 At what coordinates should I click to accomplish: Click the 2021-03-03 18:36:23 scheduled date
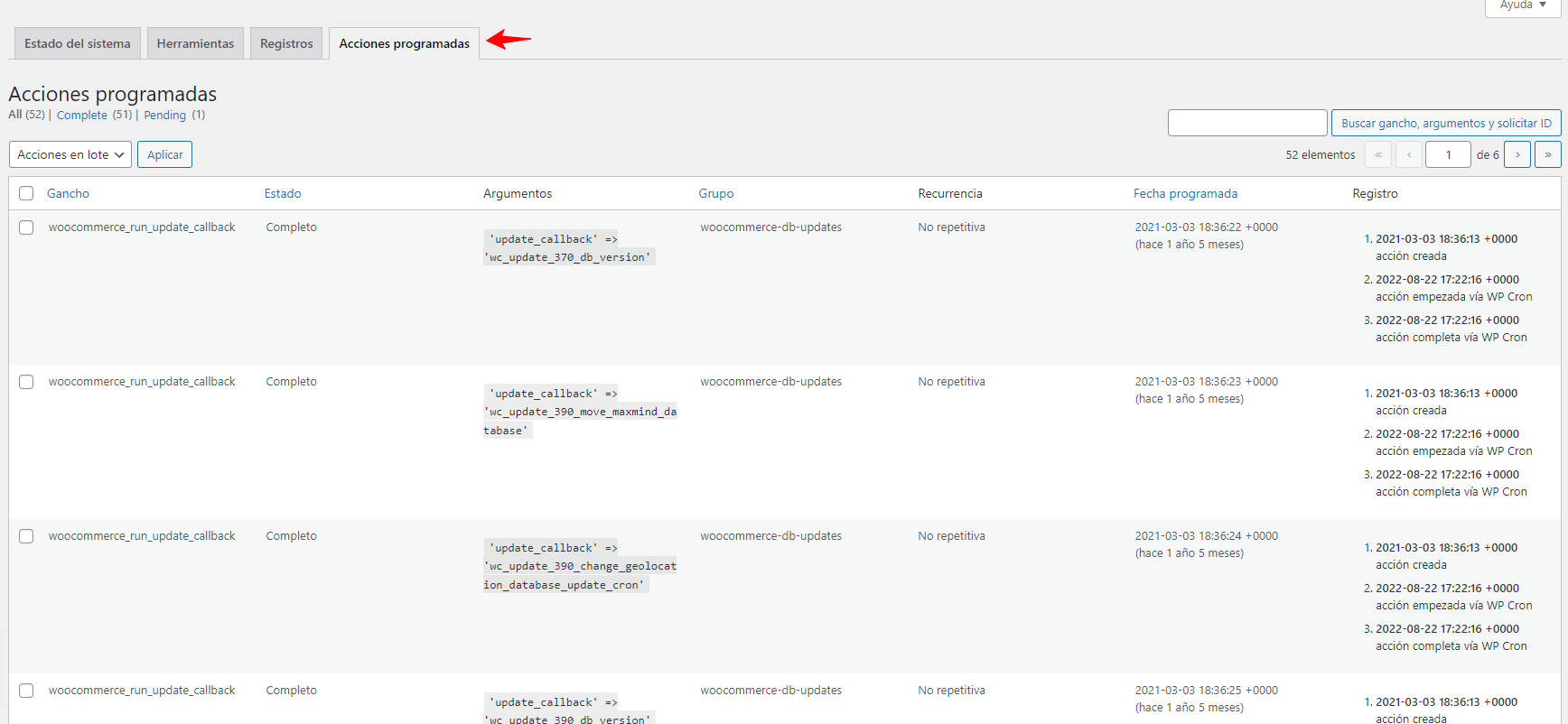point(1207,382)
